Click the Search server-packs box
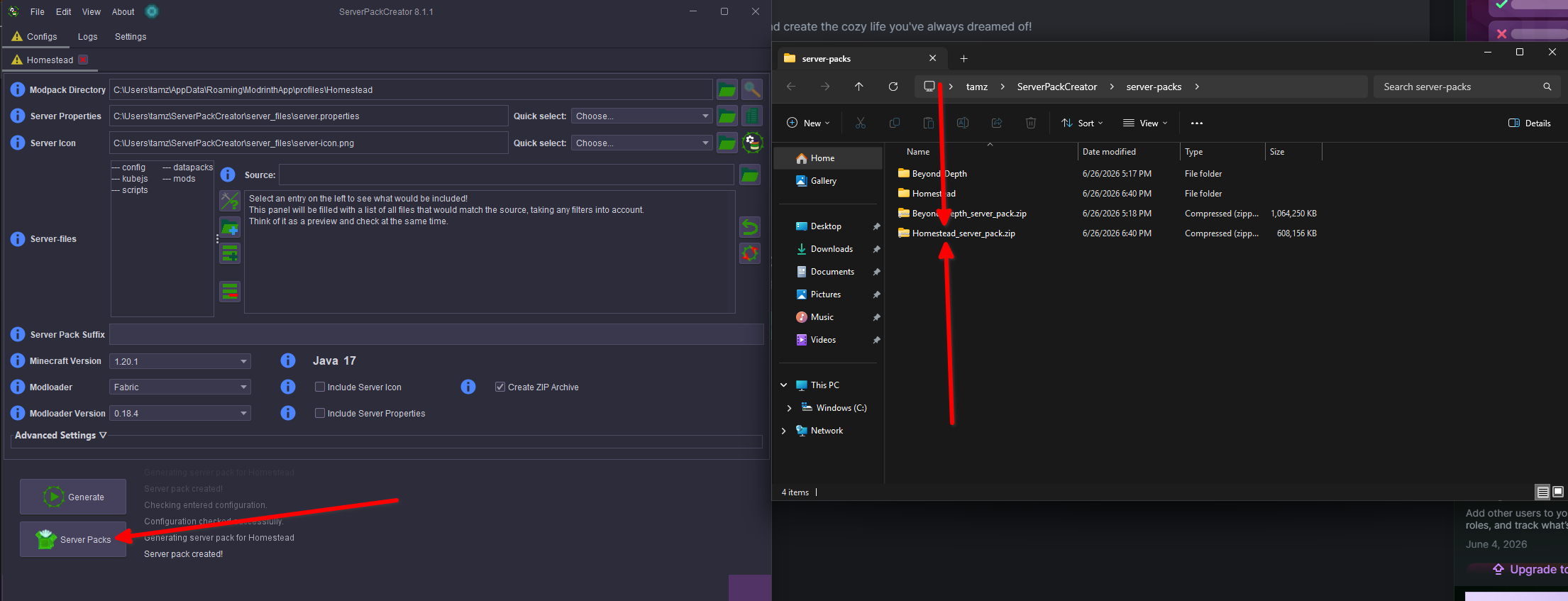This screenshot has width=1568, height=601. point(1467,87)
